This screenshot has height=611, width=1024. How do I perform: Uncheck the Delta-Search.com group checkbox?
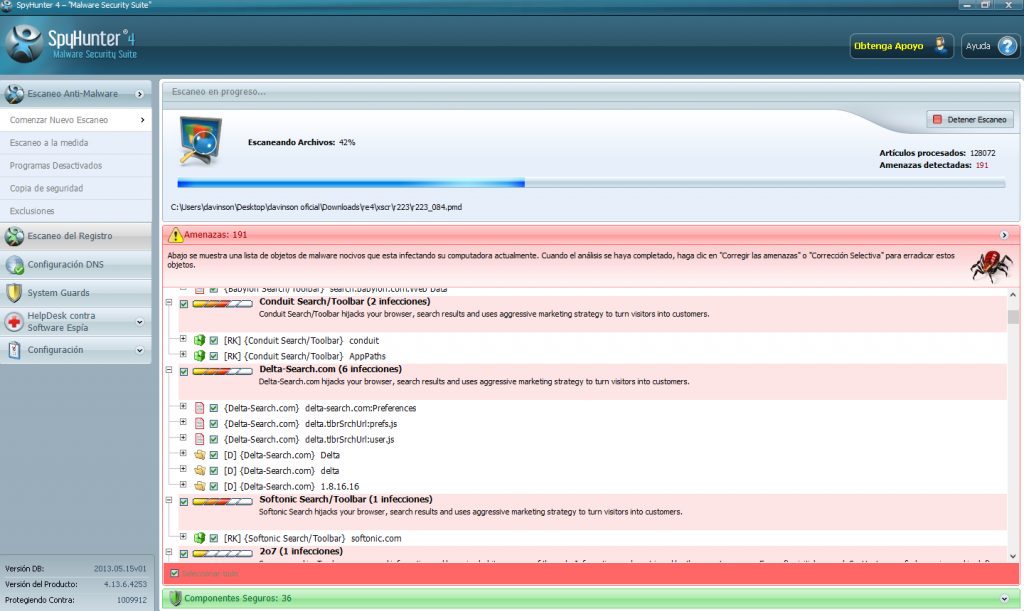click(x=184, y=372)
